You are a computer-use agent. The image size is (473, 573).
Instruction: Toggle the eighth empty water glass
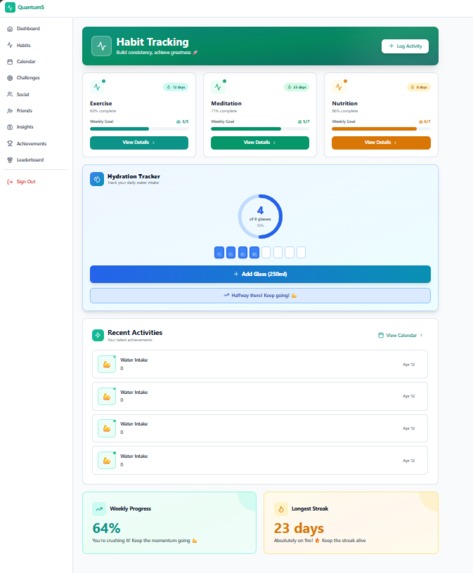coord(301,253)
